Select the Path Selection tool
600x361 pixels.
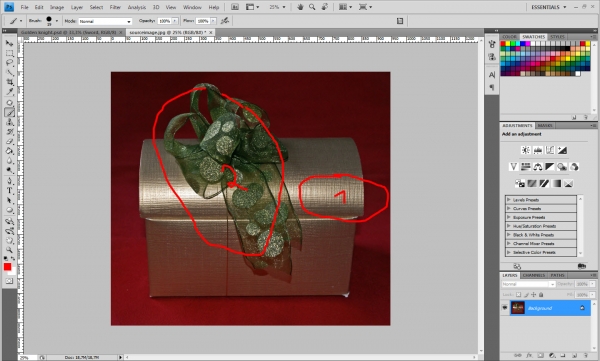[x=10, y=200]
